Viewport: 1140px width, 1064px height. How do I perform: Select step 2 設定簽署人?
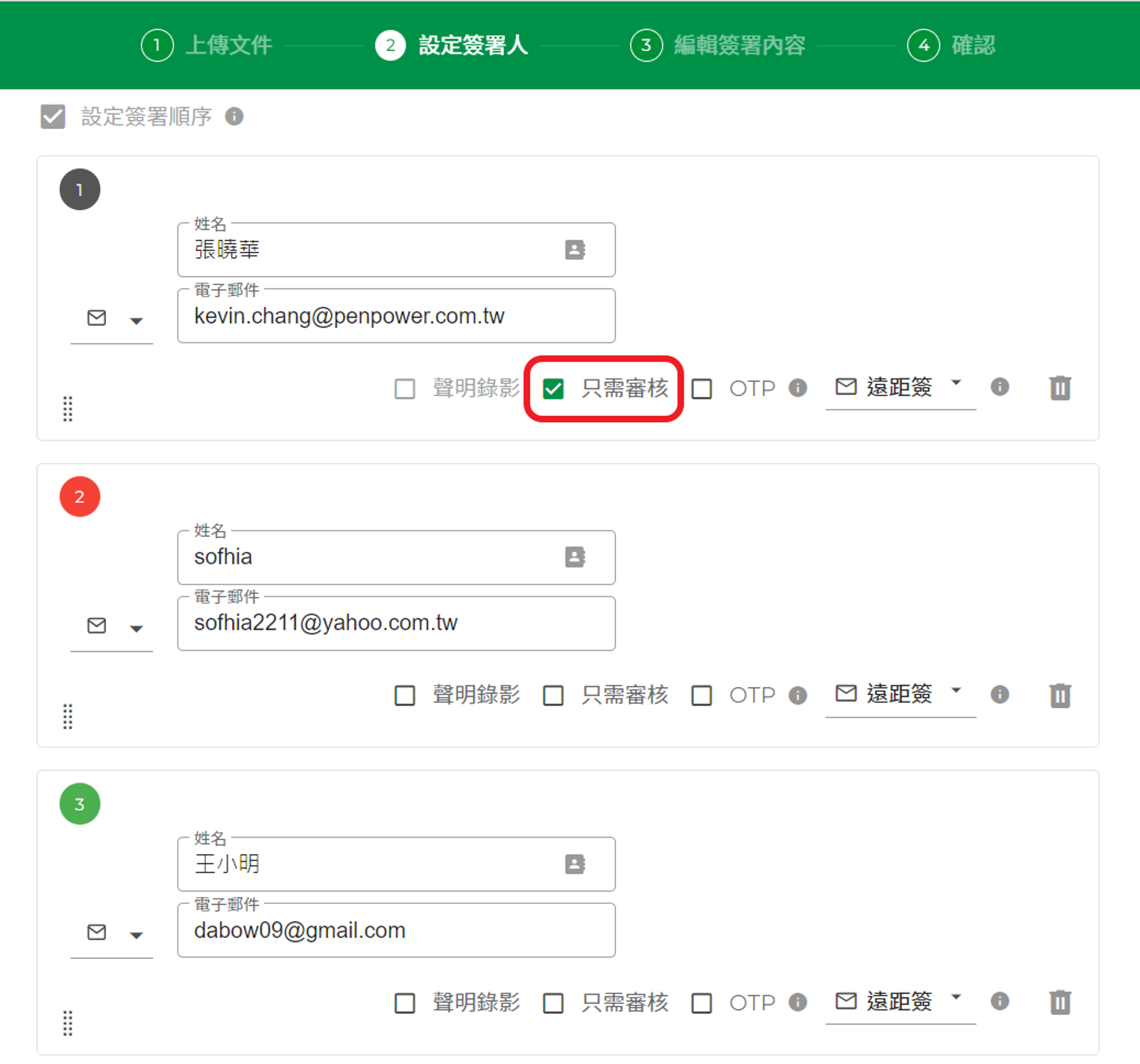pos(451,44)
